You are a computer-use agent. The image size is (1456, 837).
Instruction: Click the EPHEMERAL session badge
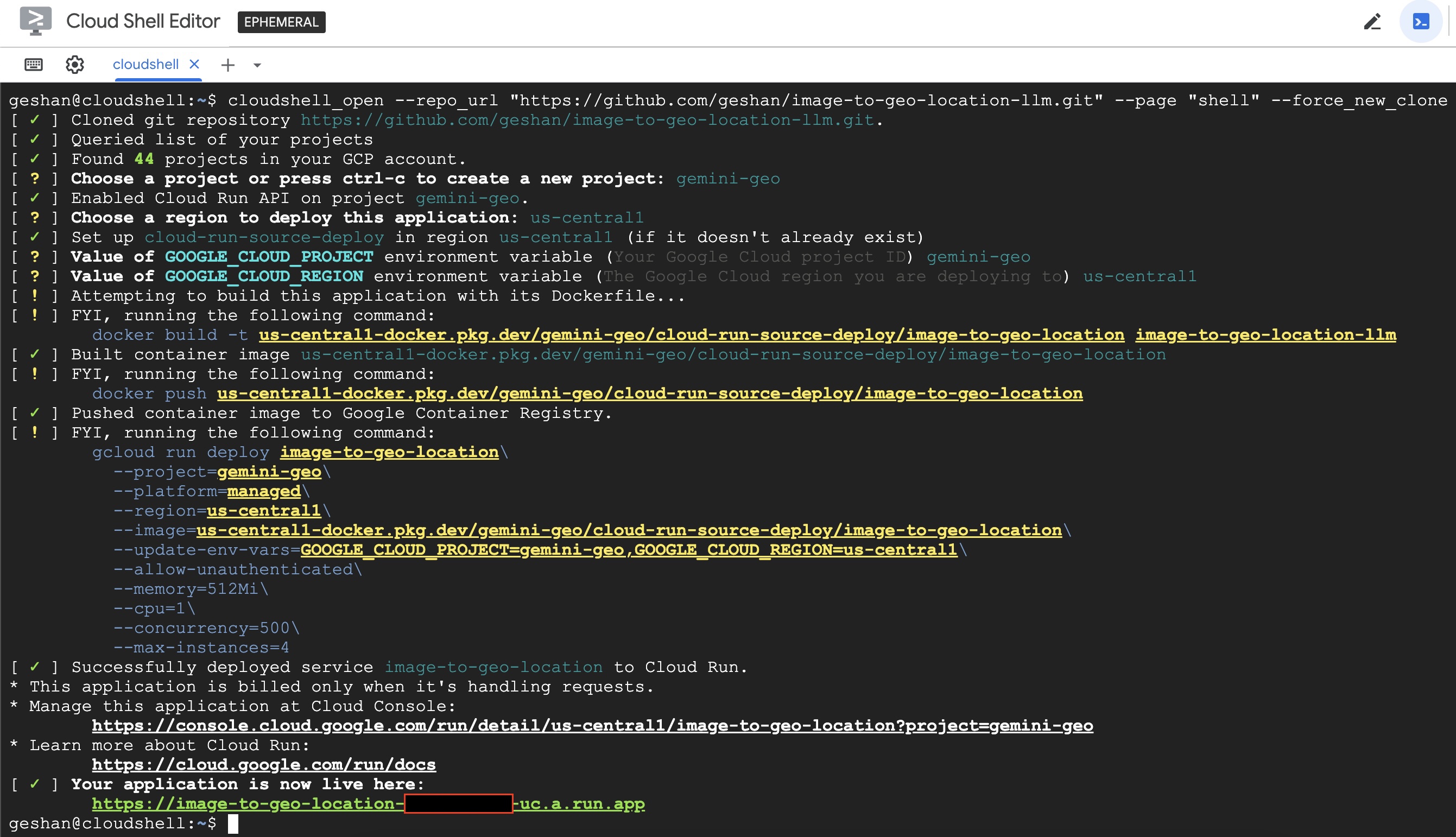coord(281,22)
